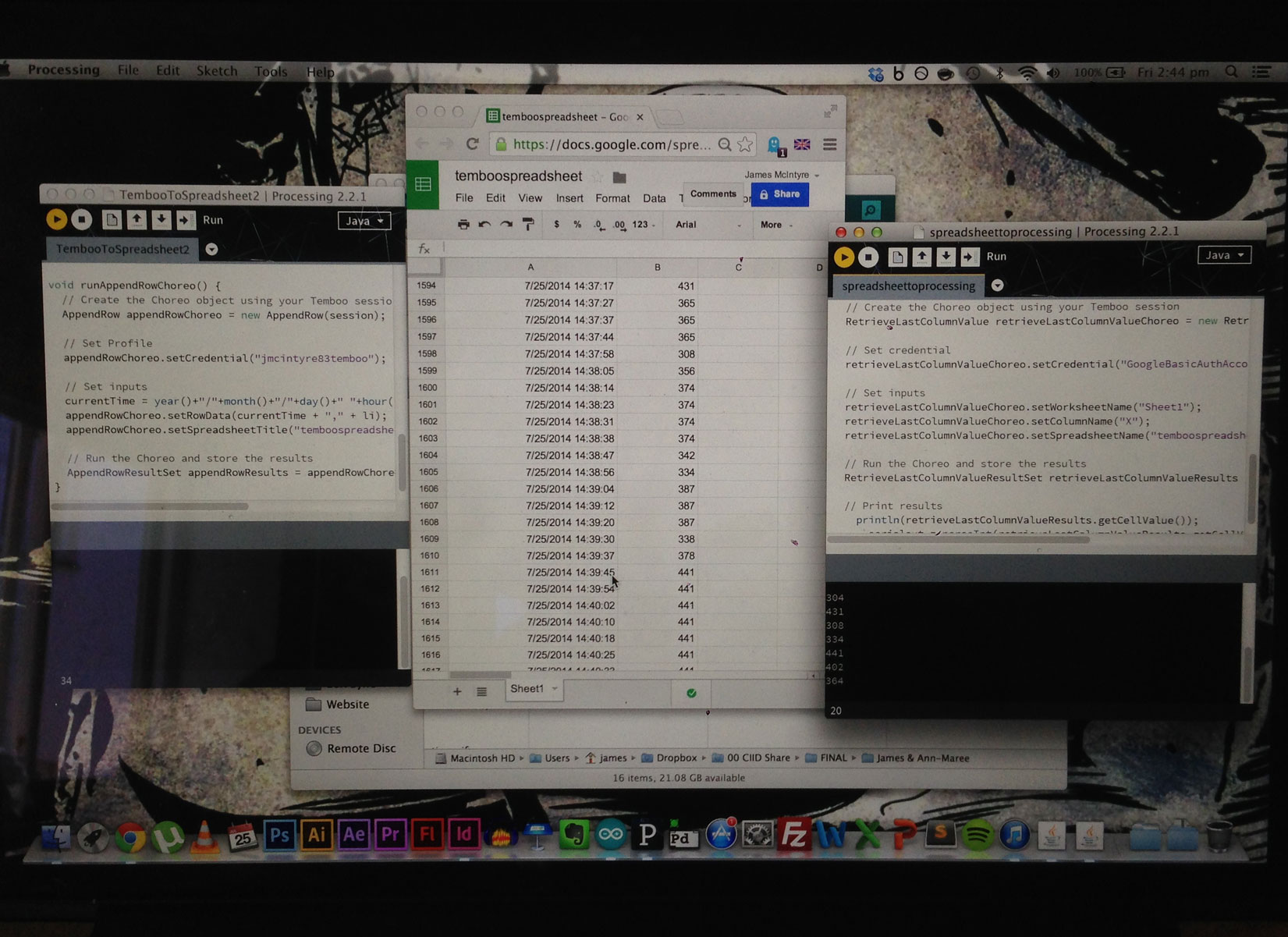Screen dimensions: 1288x937
Task: Open the James McIntyre account dropdown
Action: (x=782, y=175)
